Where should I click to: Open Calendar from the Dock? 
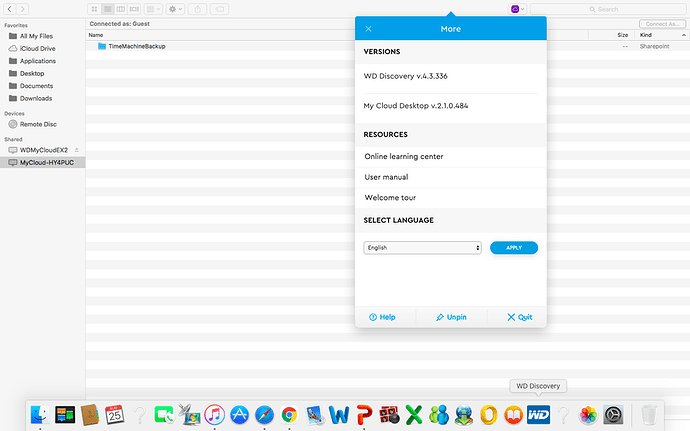coord(114,415)
